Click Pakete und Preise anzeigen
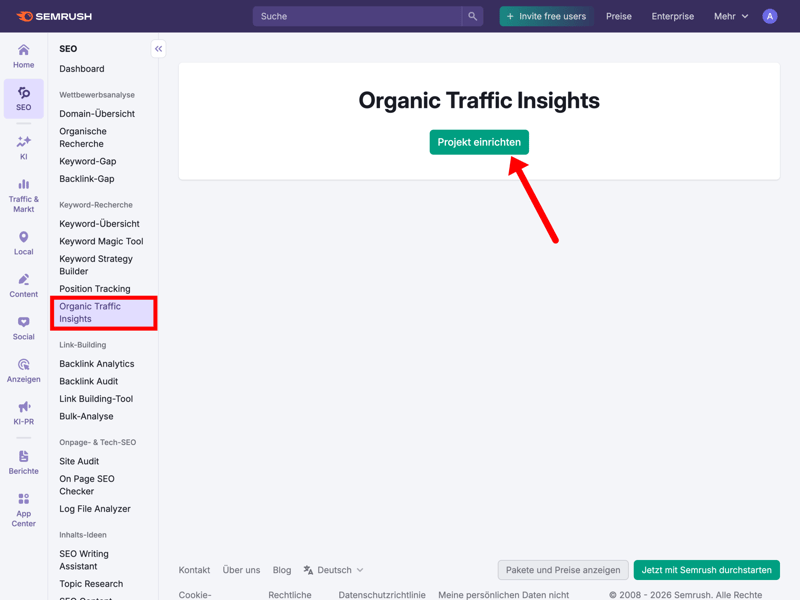The image size is (800, 600). coord(563,570)
